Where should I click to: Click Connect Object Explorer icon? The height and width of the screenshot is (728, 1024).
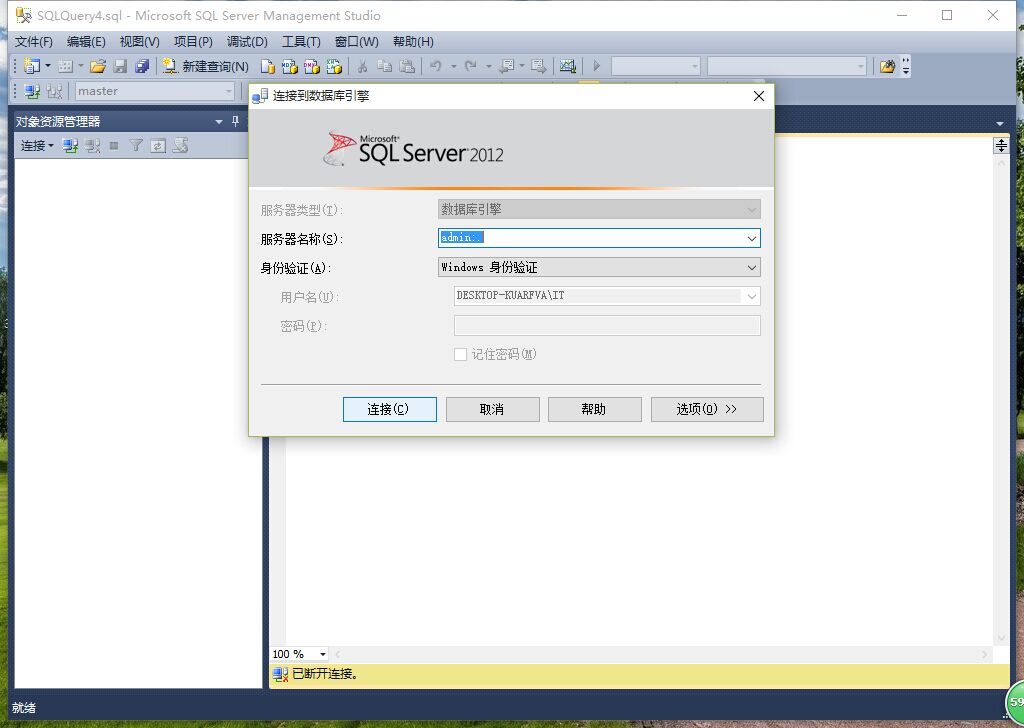click(x=70, y=146)
